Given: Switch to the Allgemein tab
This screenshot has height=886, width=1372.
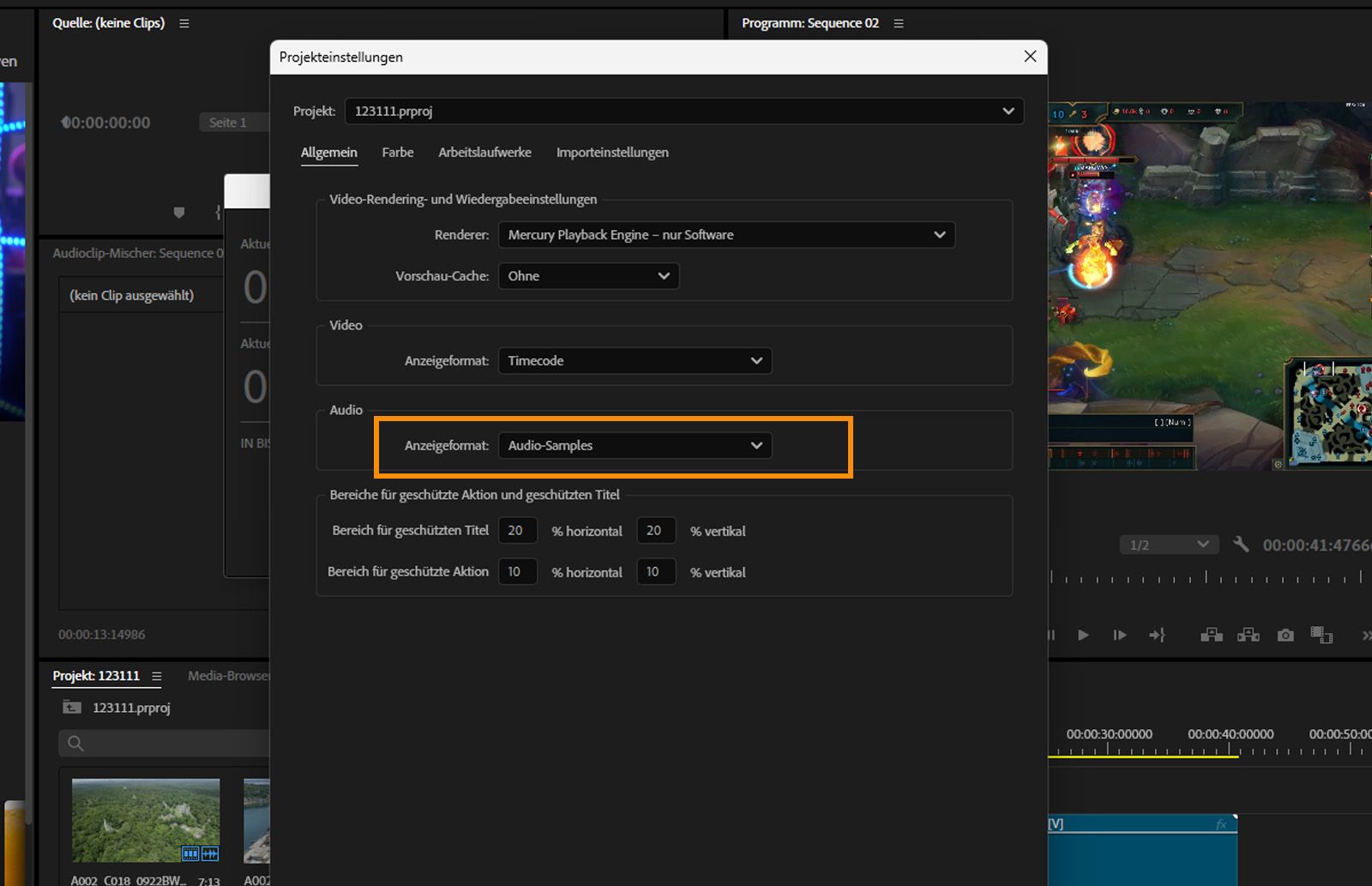Looking at the screenshot, I should [x=329, y=152].
